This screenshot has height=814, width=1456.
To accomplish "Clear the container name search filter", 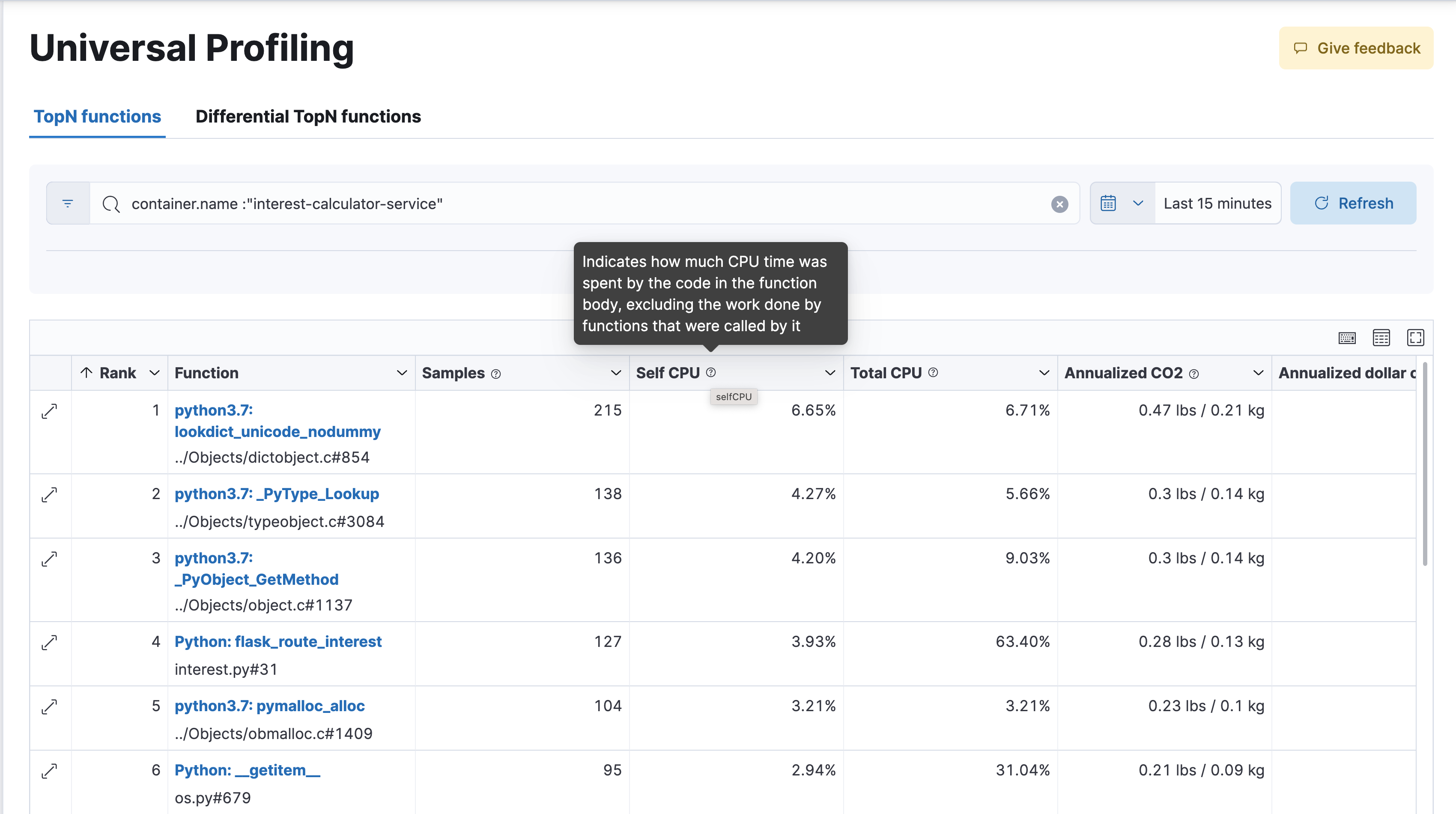I will [1059, 204].
